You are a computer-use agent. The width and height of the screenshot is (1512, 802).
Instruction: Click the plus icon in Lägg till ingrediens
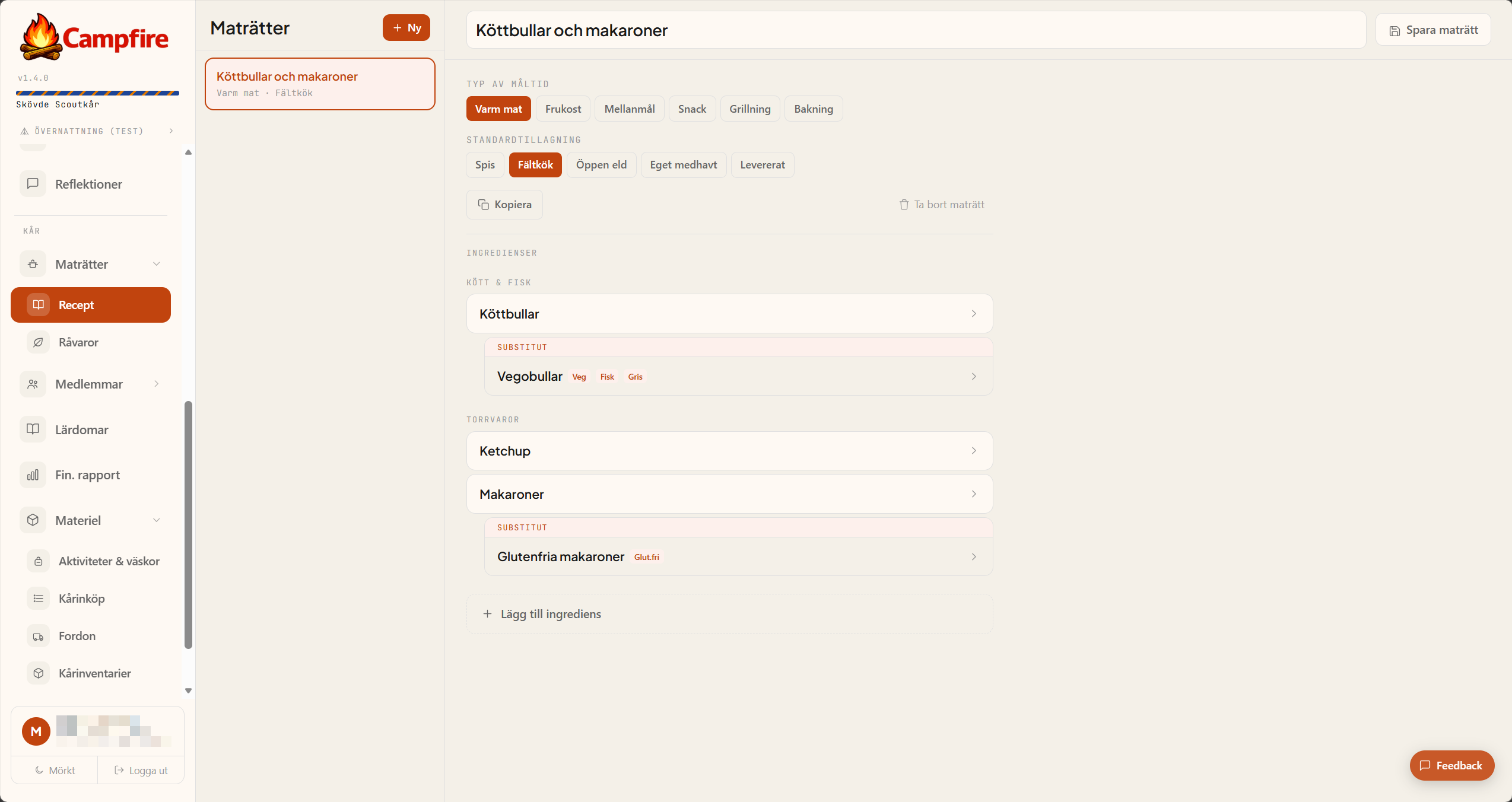tap(487, 614)
